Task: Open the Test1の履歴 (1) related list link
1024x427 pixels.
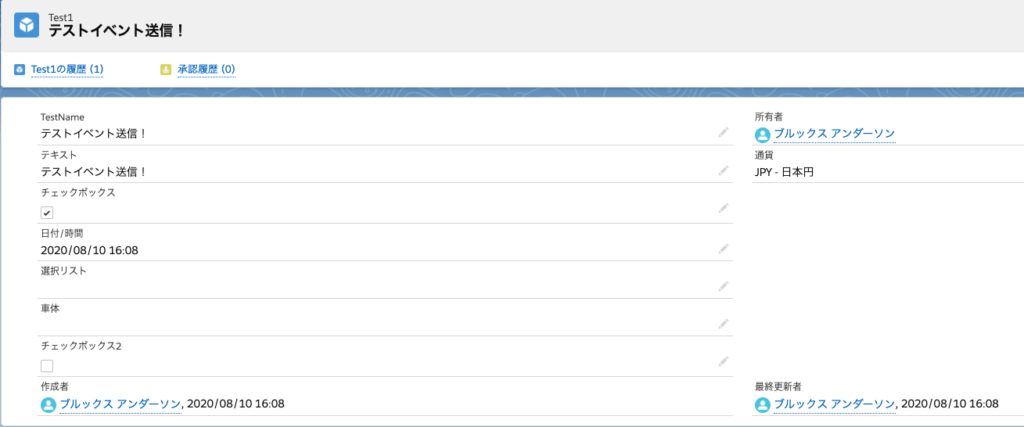Action: 67,69
